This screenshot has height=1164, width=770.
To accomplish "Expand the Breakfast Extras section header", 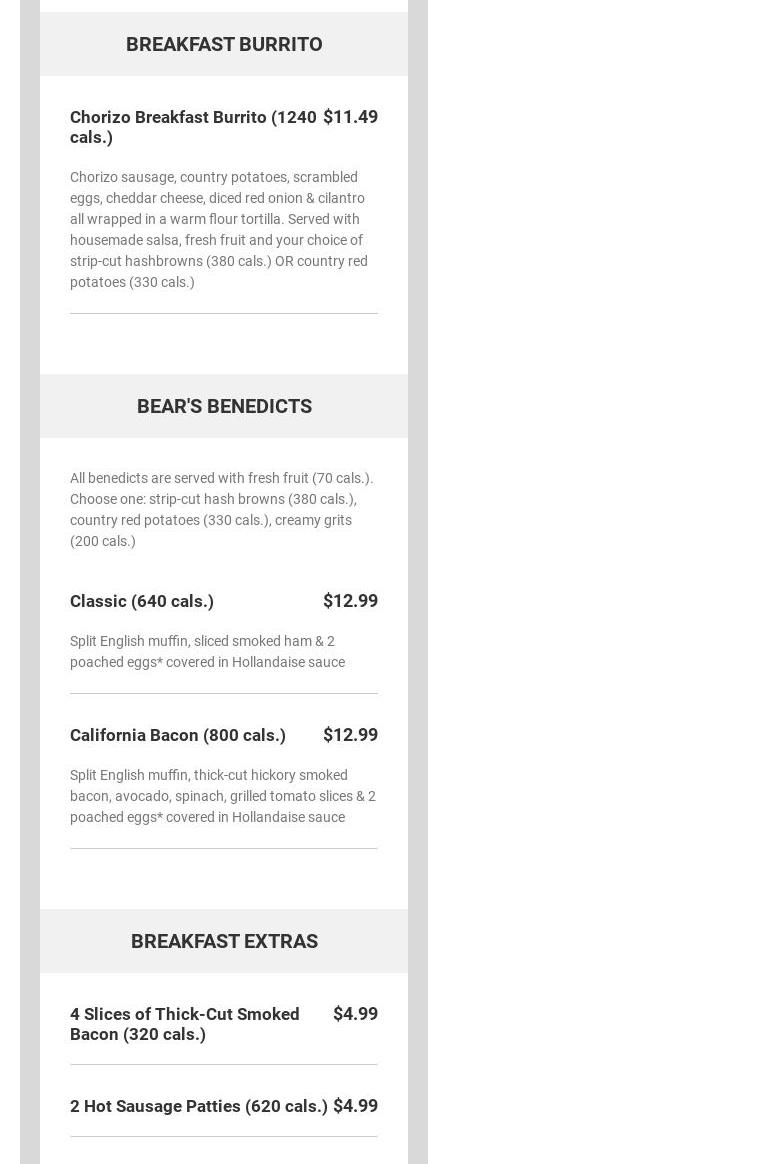I will point(224,941).
